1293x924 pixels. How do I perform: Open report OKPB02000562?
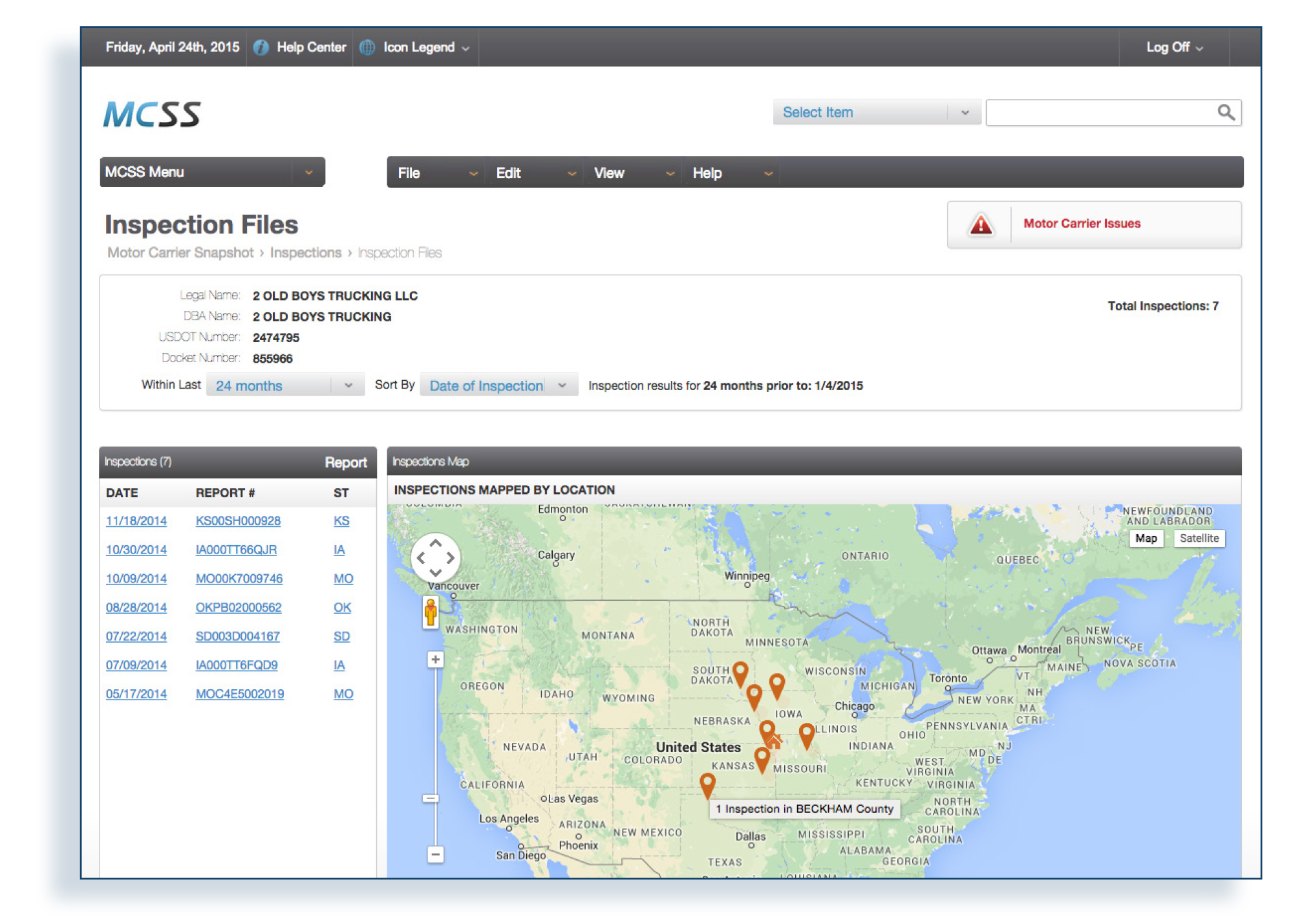(x=238, y=608)
